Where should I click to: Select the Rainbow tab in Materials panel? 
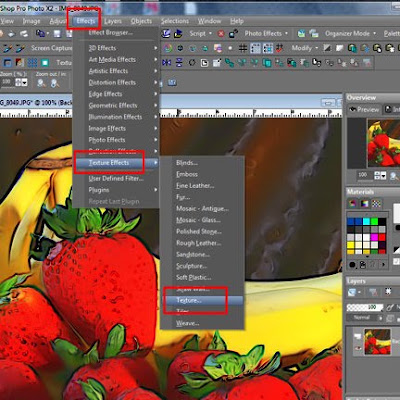click(x=364, y=203)
